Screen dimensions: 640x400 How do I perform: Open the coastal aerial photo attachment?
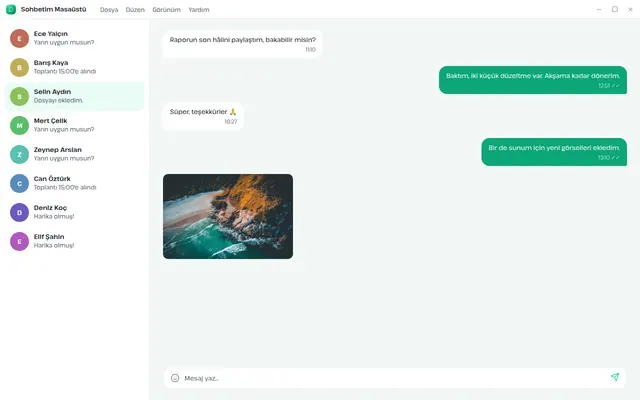(228, 216)
